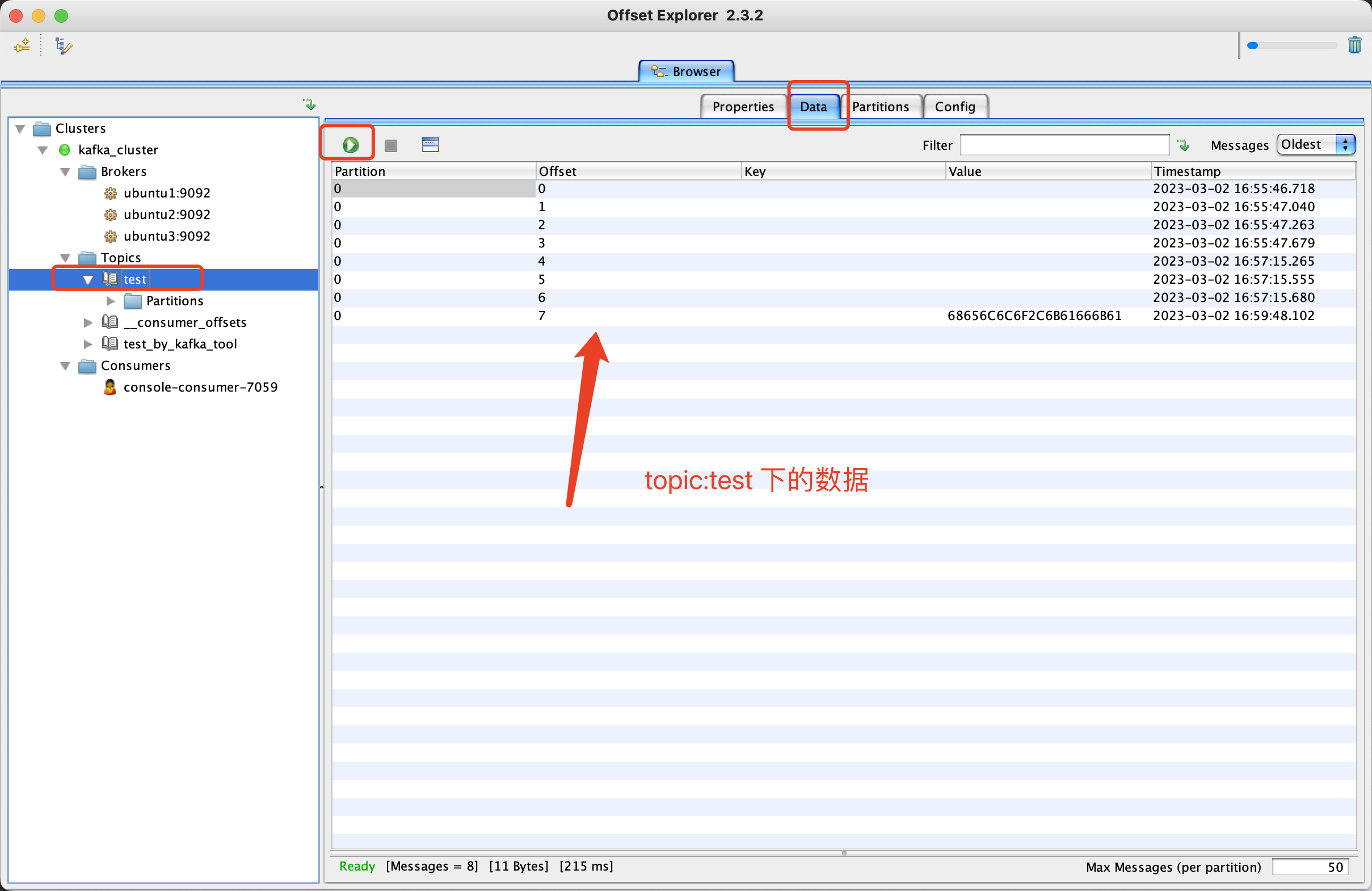This screenshot has height=891, width=1372.
Task: Click the trash icon at top right
Action: pos(1354,45)
